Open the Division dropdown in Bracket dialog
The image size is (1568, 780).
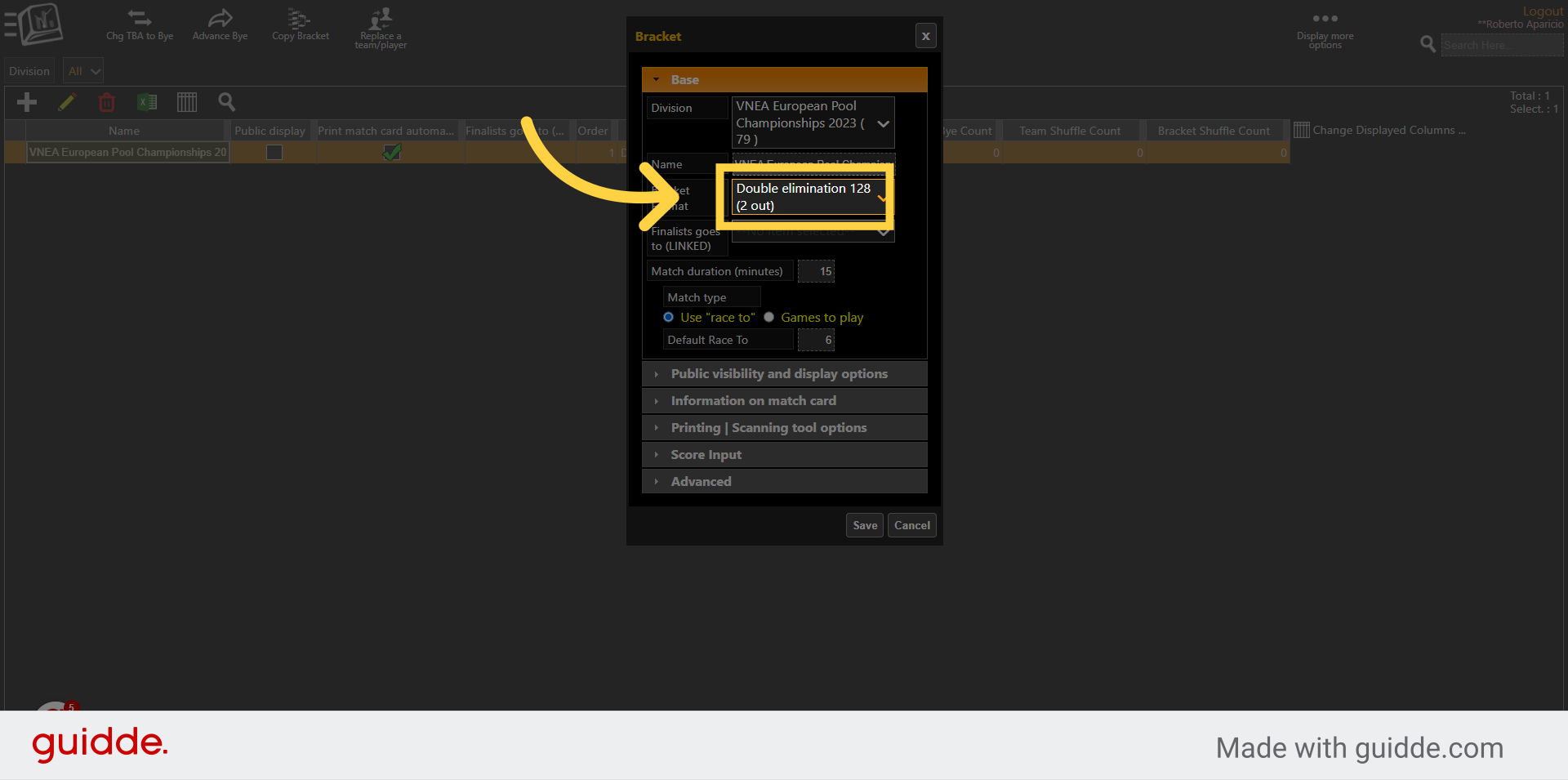(813, 123)
